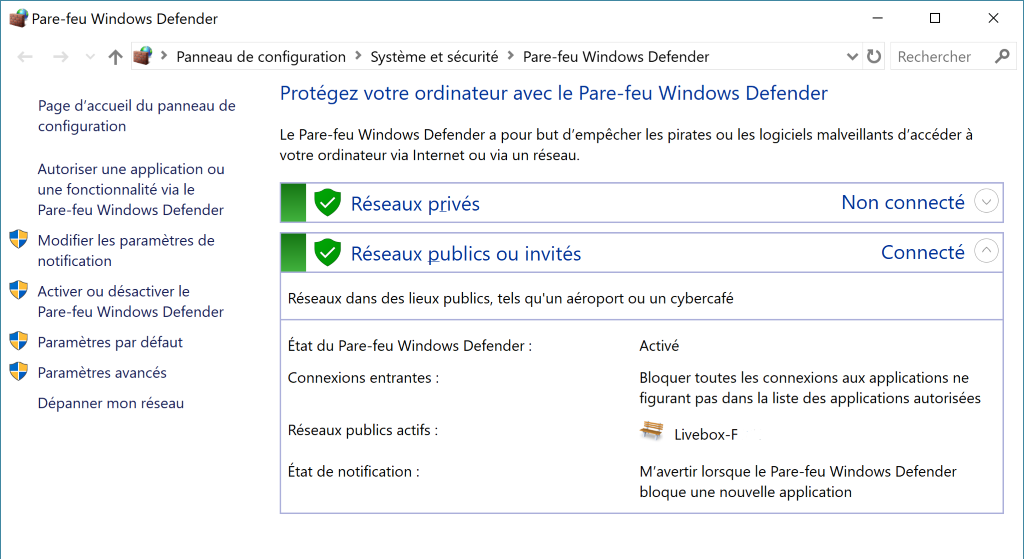
Task: Maximize the Pare-feu Windows Defender window
Action: [935, 18]
